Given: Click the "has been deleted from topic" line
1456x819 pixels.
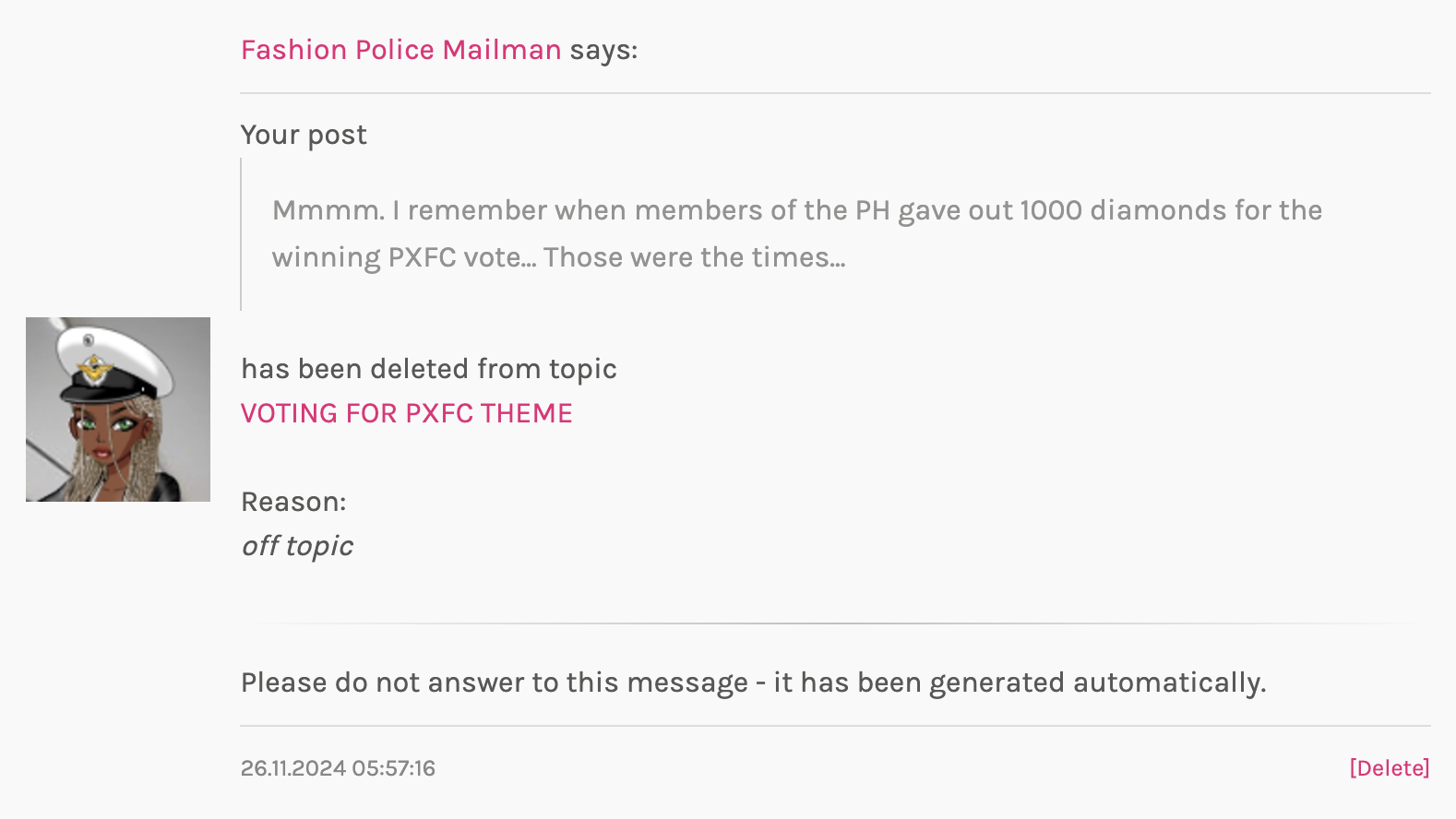Looking at the screenshot, I should (x=428, y=369).
